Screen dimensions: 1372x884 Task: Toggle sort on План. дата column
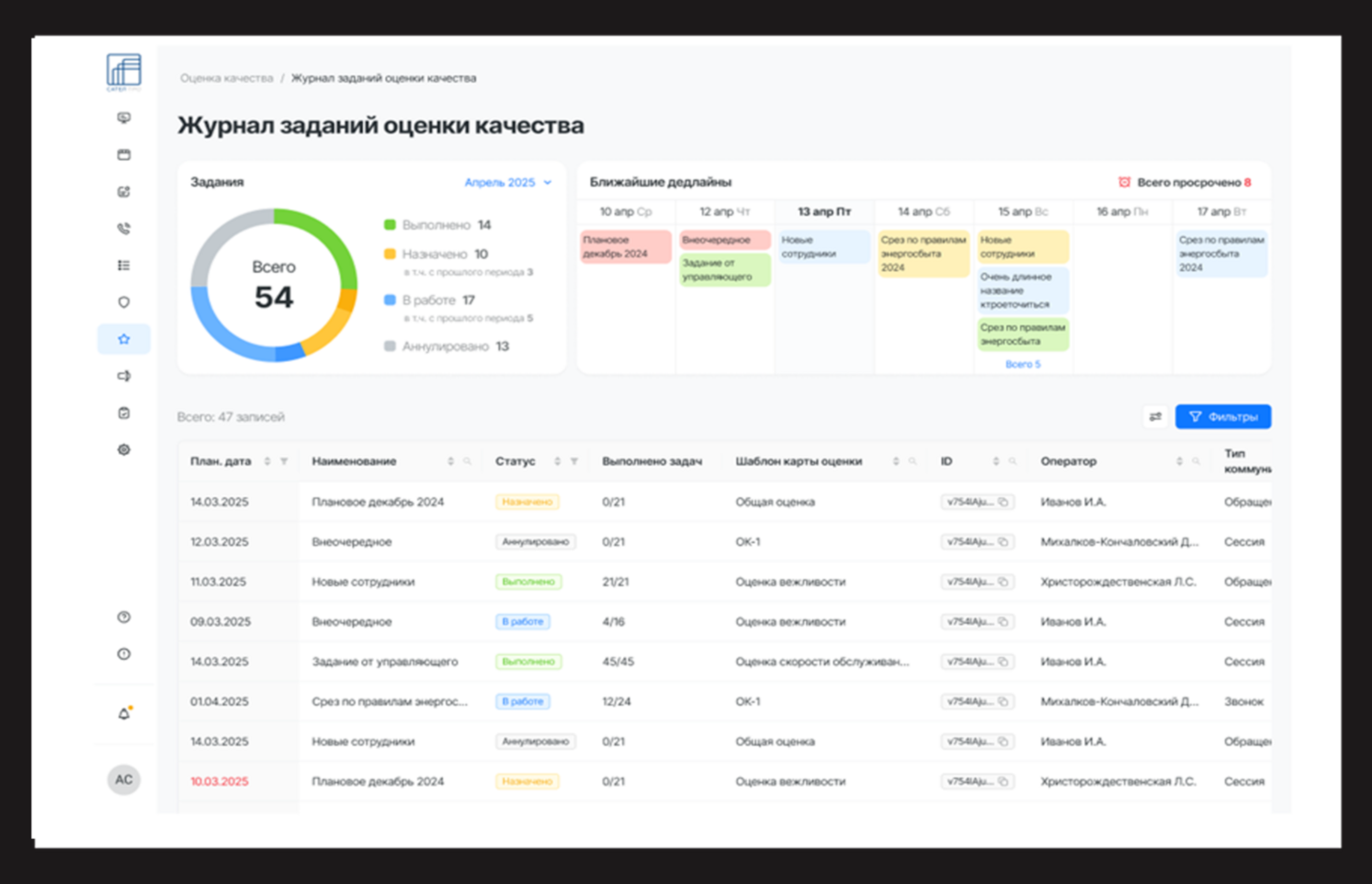tap(267, 461)
